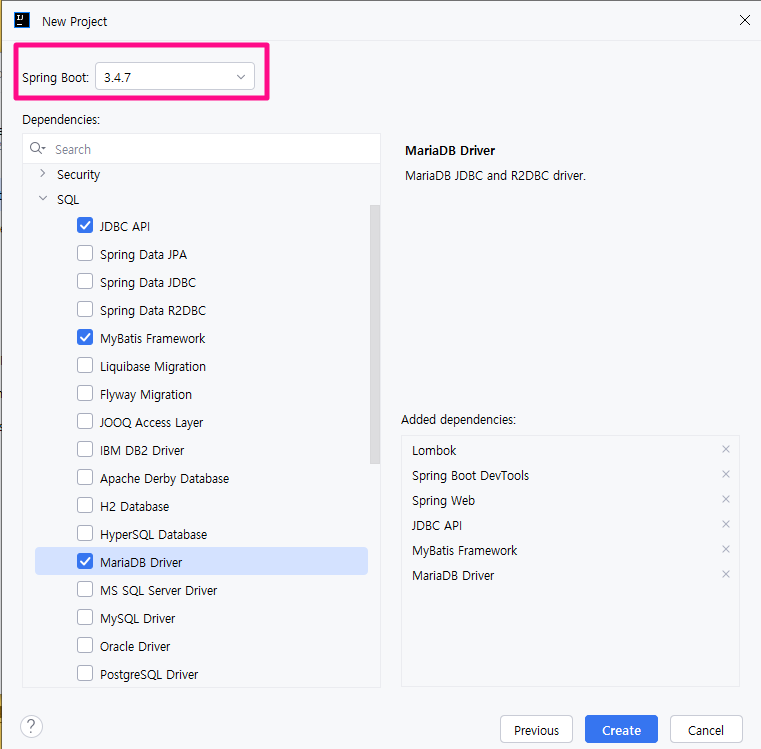The width and height of the screenshot is (761, 749).
Task: Expand the Security category
Action: point(43,173)
